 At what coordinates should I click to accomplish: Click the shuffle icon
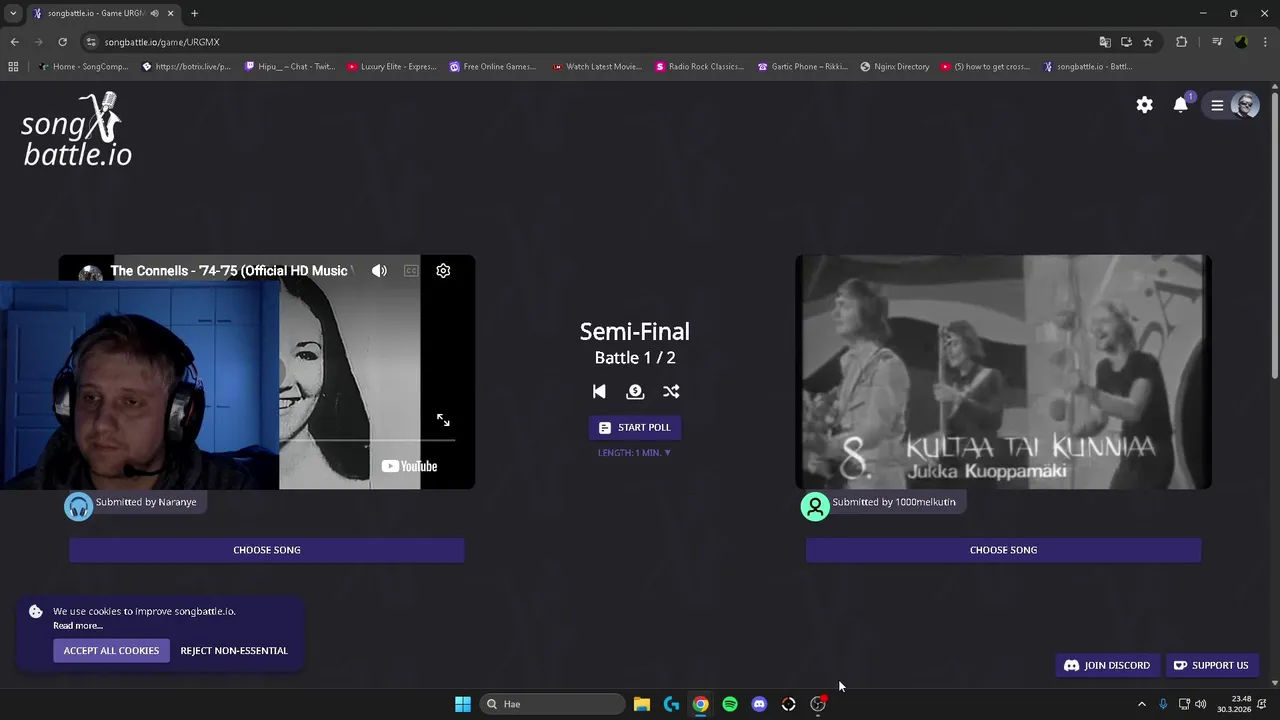coord(671,391)
